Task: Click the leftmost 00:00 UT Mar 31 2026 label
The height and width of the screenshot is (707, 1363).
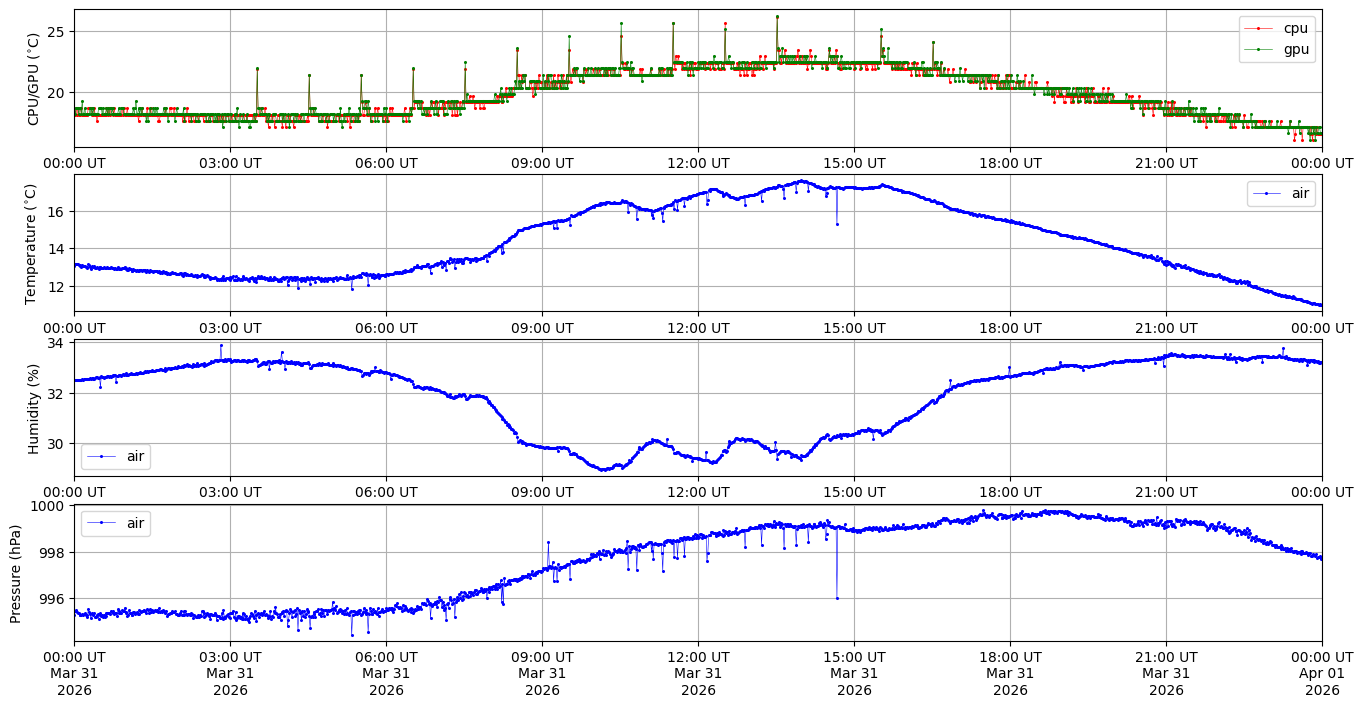Action: tap(74, 673)
